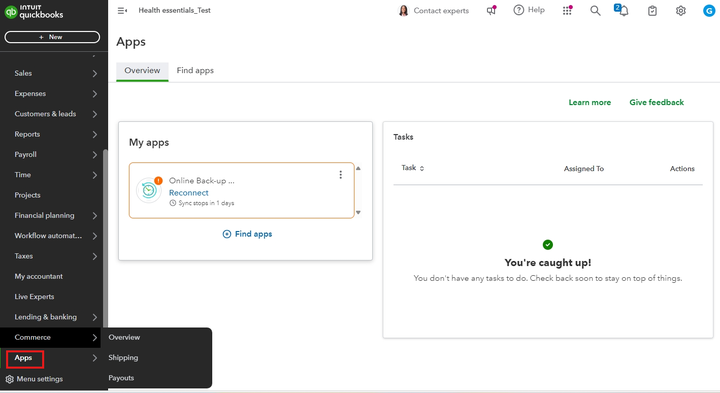
Task: Click the Find apps link below My apps
Action: [248, 234]
